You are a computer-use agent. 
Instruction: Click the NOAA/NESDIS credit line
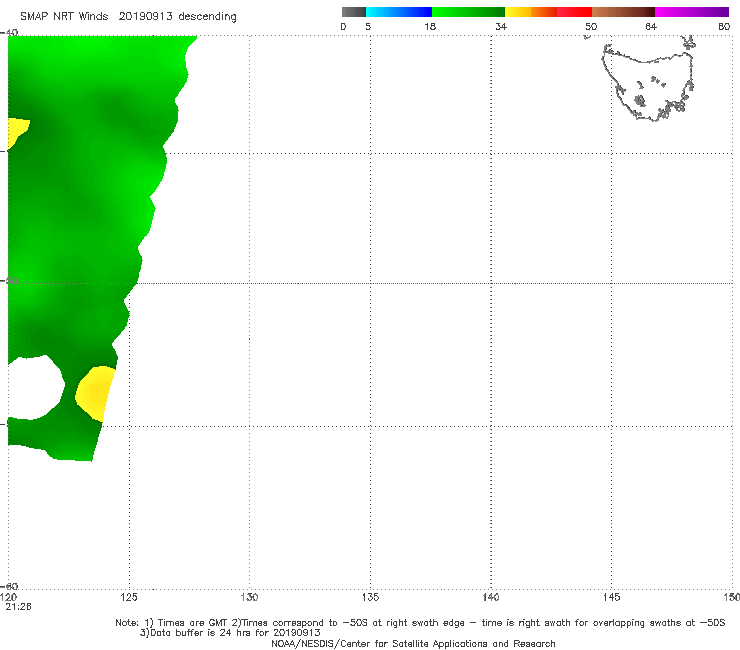(413, 644)
